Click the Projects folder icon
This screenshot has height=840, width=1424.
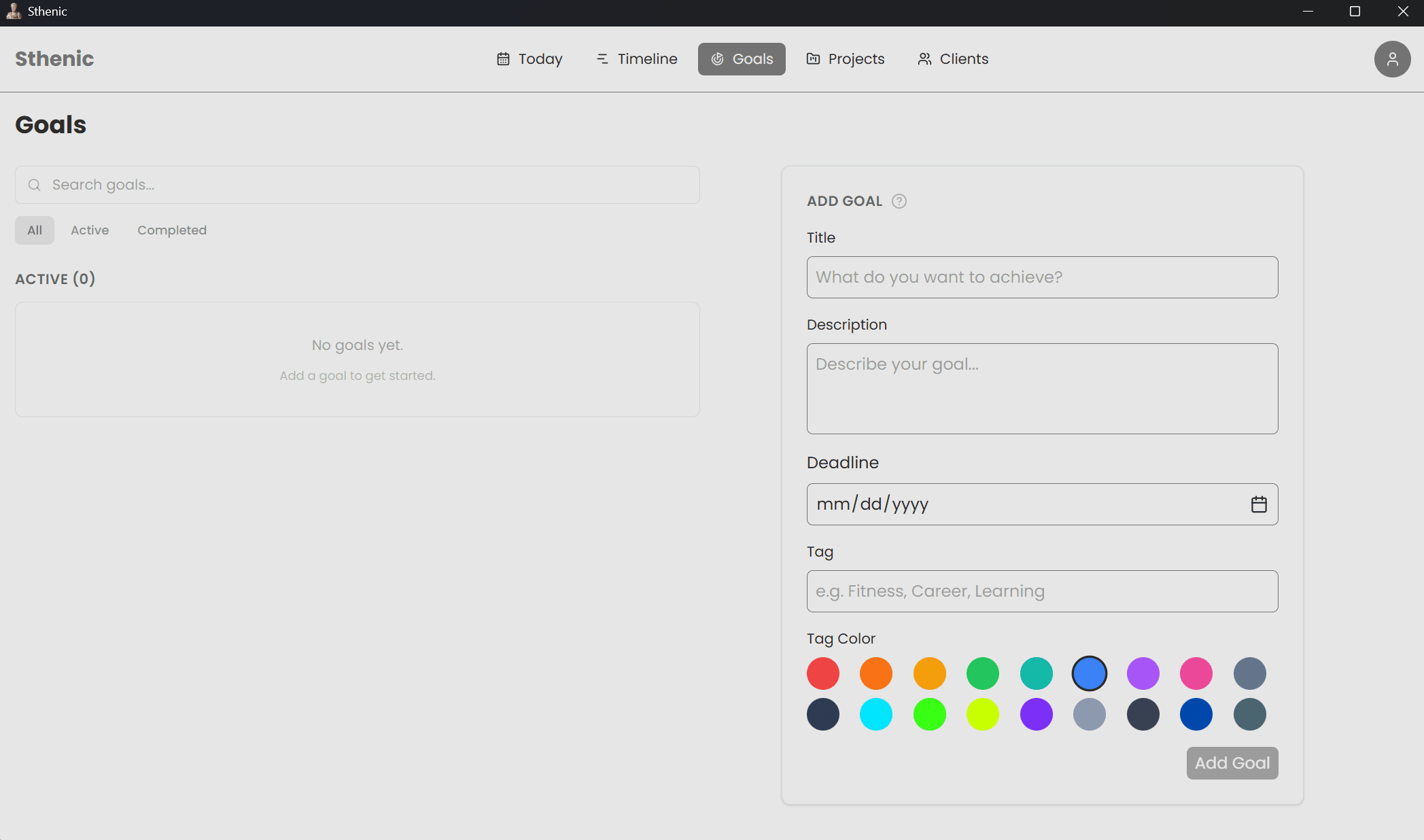coord(813,59)
